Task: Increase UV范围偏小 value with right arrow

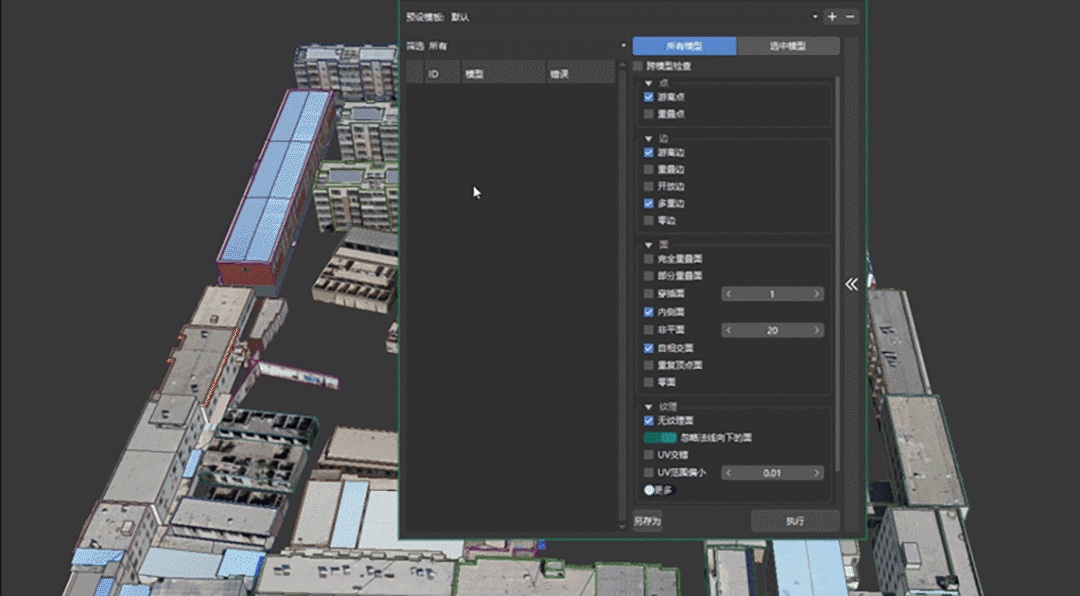Action: pos(817,473)
